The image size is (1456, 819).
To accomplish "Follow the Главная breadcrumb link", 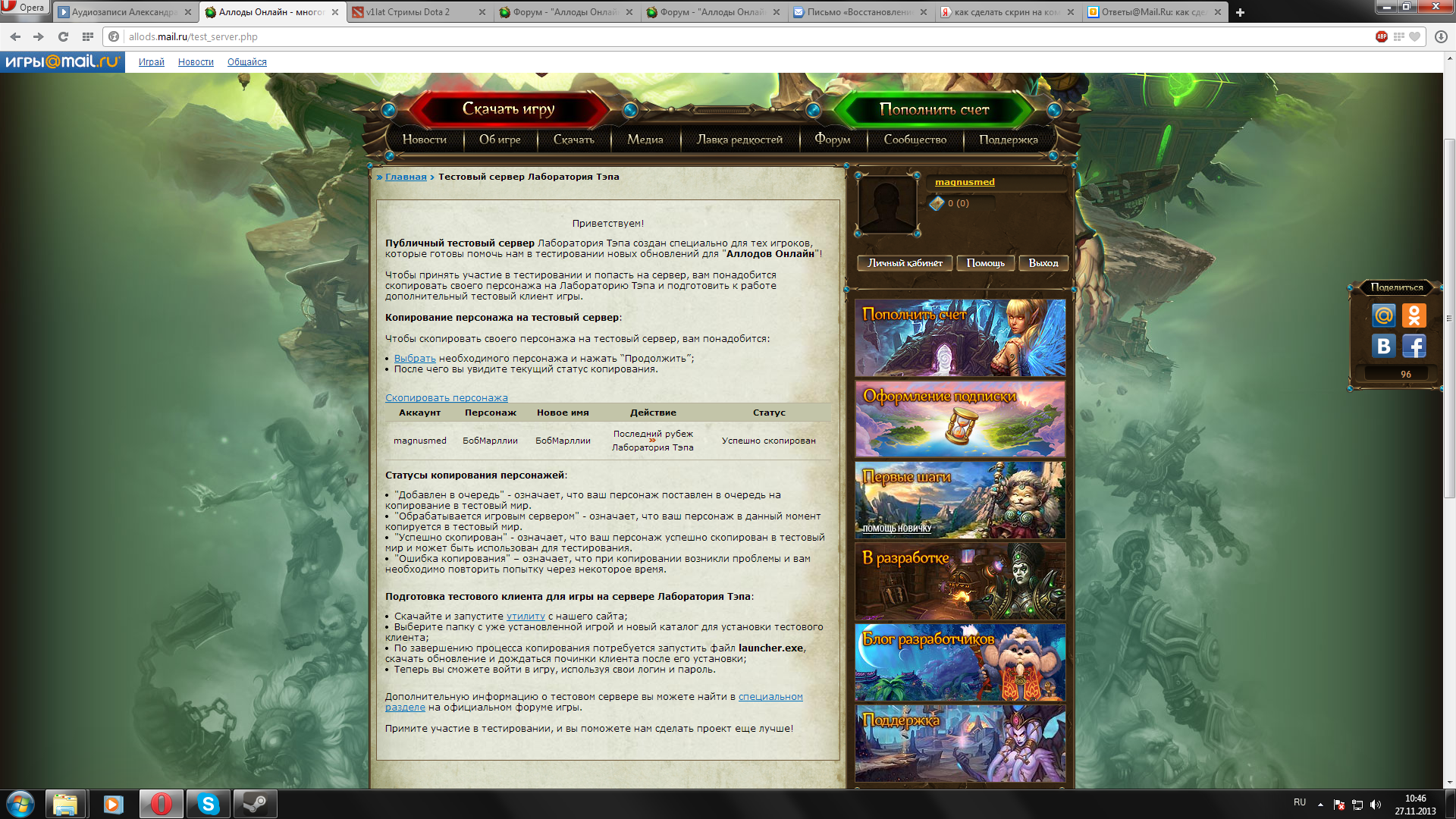I will point(406,177).
